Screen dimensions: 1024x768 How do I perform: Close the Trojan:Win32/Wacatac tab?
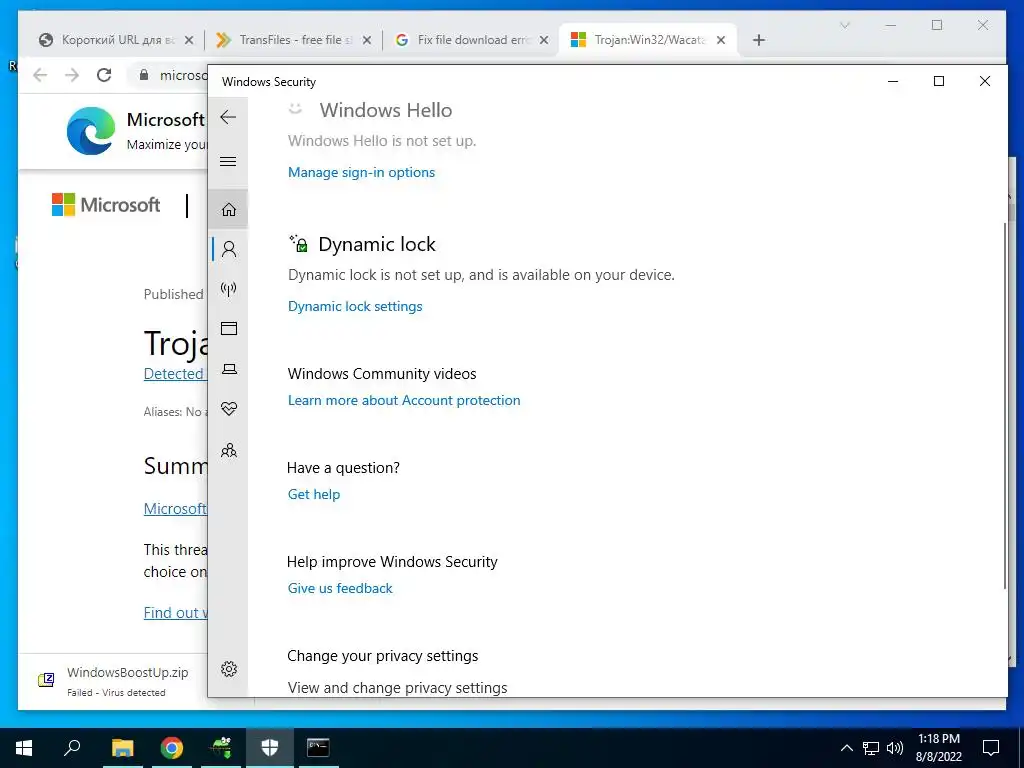tap(721, 40)
